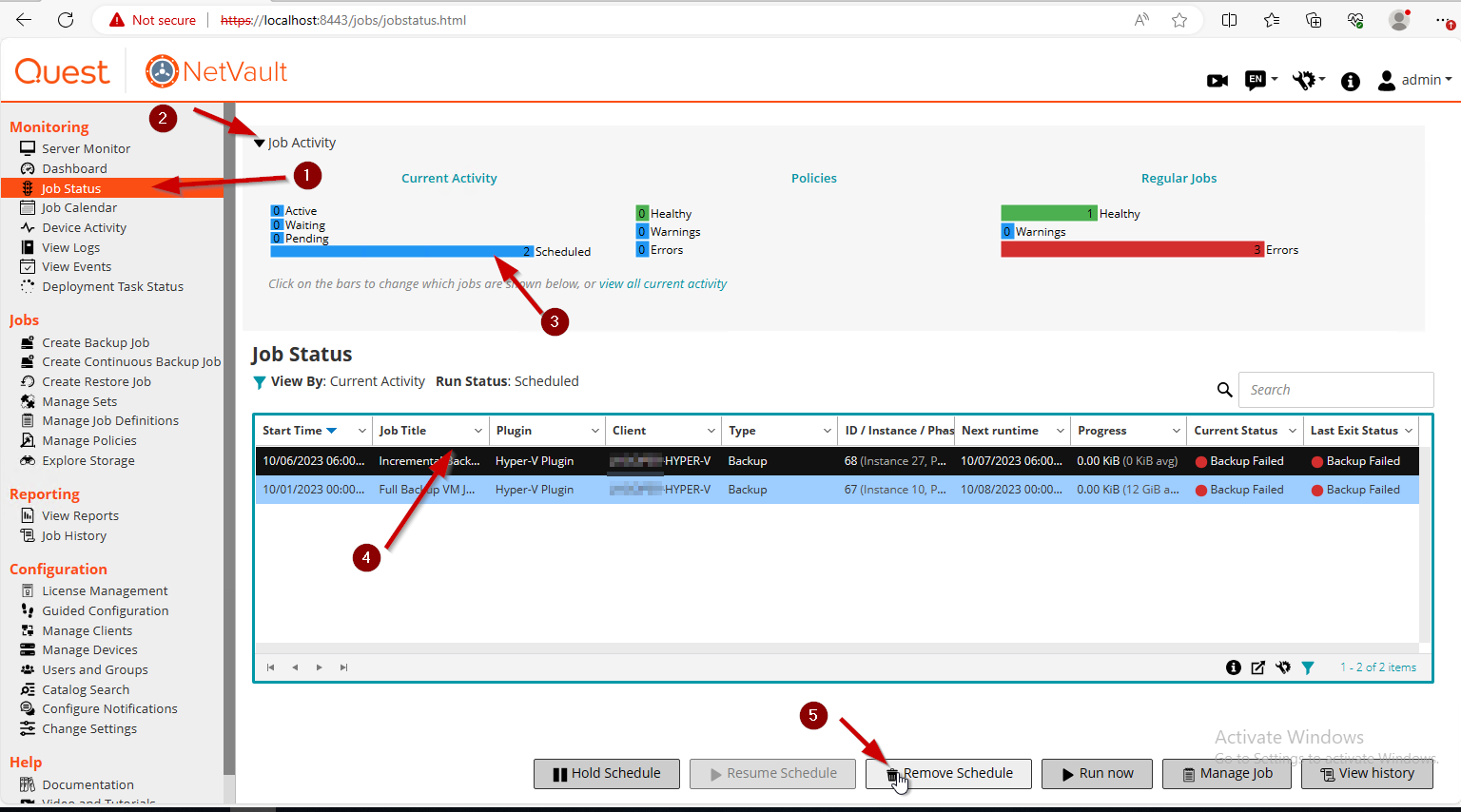Click the browser refresh icon
The image size is (1461, 812).
(x=66, y=20)
